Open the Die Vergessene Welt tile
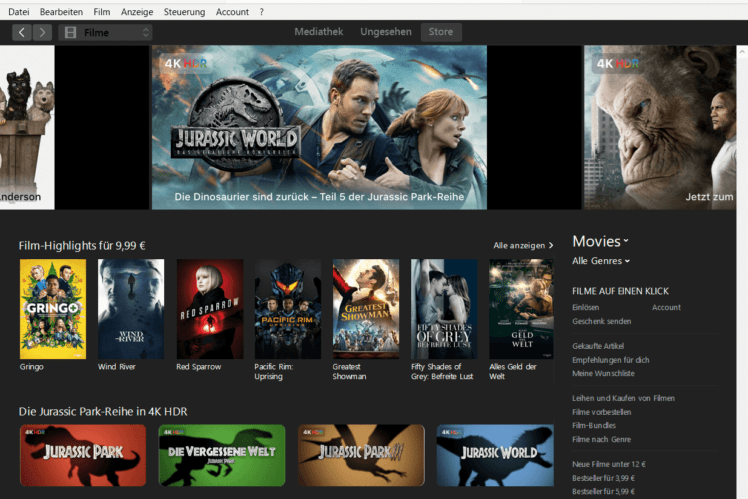Screen dimensions: 748x499 click(222, 456)
